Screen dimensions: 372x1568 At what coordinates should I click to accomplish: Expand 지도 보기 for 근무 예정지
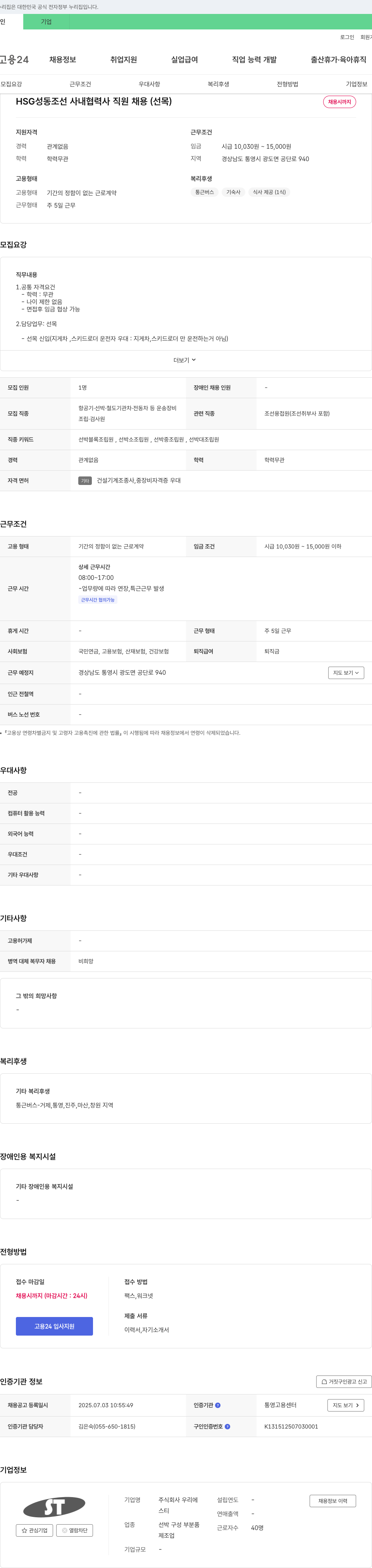point(346,672)
